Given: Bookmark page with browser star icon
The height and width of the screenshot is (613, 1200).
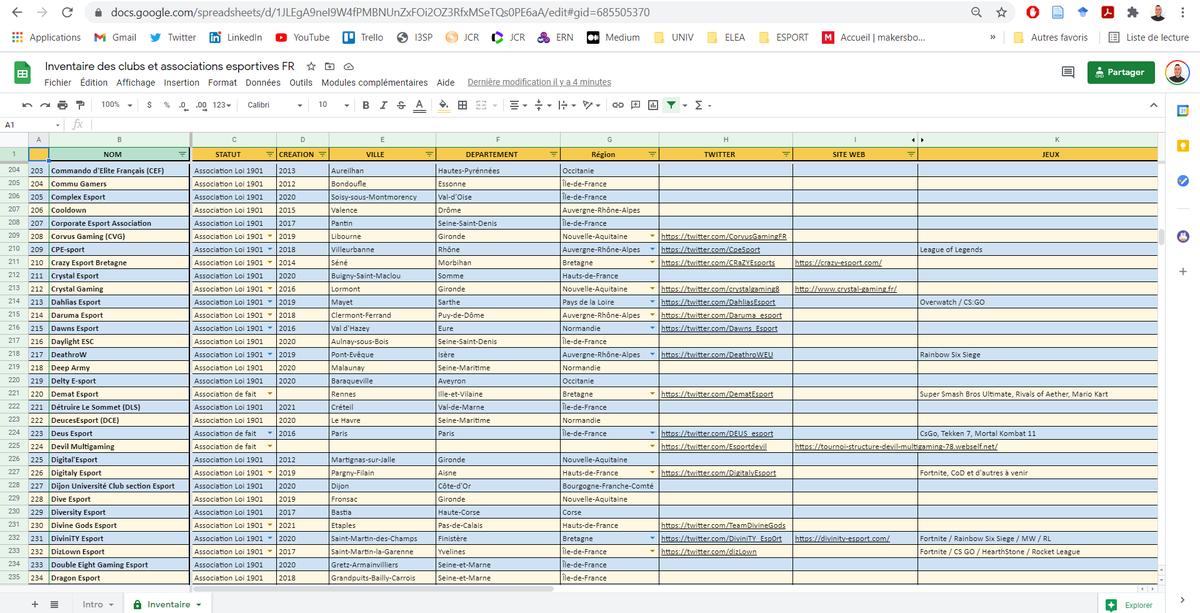Looking at the screenshot, I should pos(1001,13).
